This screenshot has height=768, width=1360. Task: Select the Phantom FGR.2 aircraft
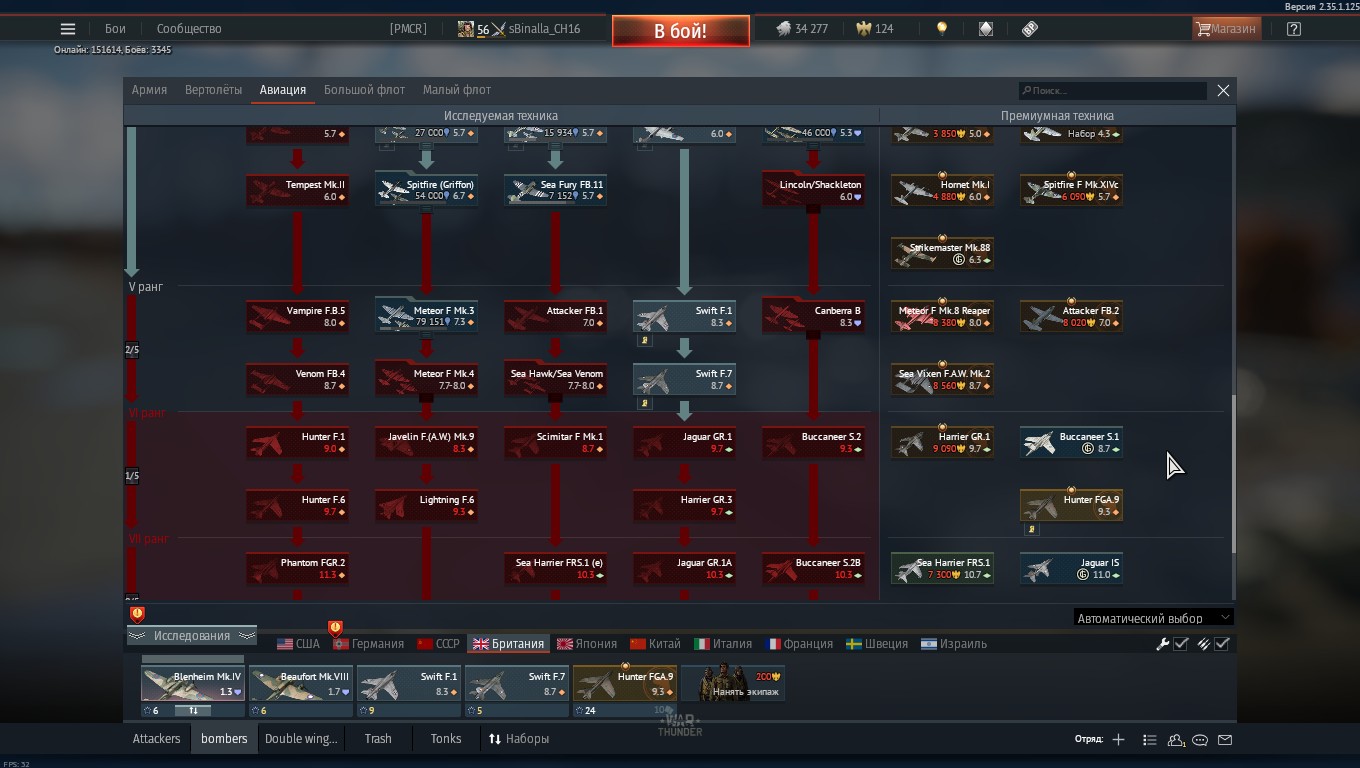[x=297, y=568]
